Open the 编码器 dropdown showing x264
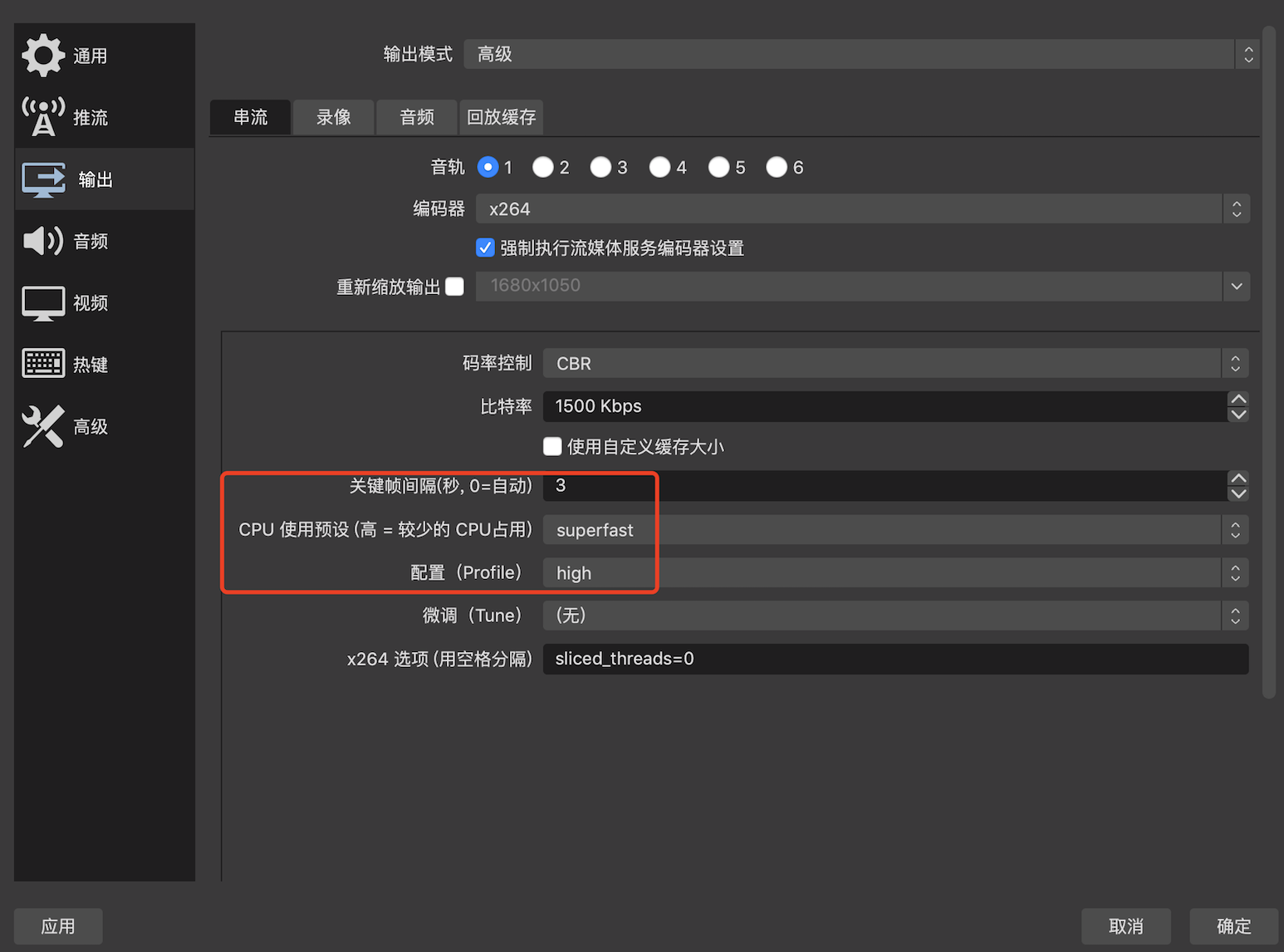 (x=863, y=209)
